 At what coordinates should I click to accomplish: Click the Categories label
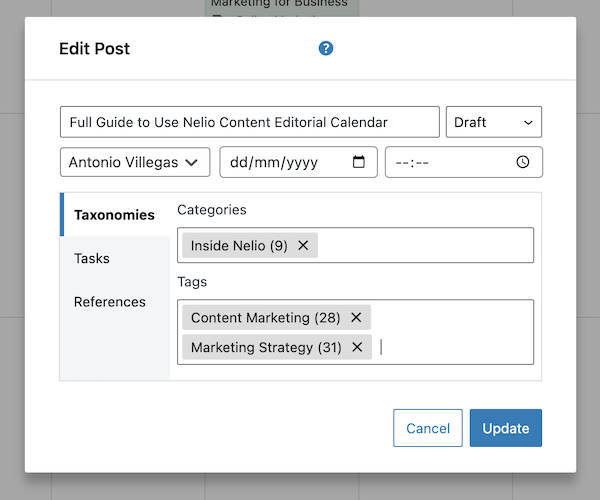tap(212, 210)
